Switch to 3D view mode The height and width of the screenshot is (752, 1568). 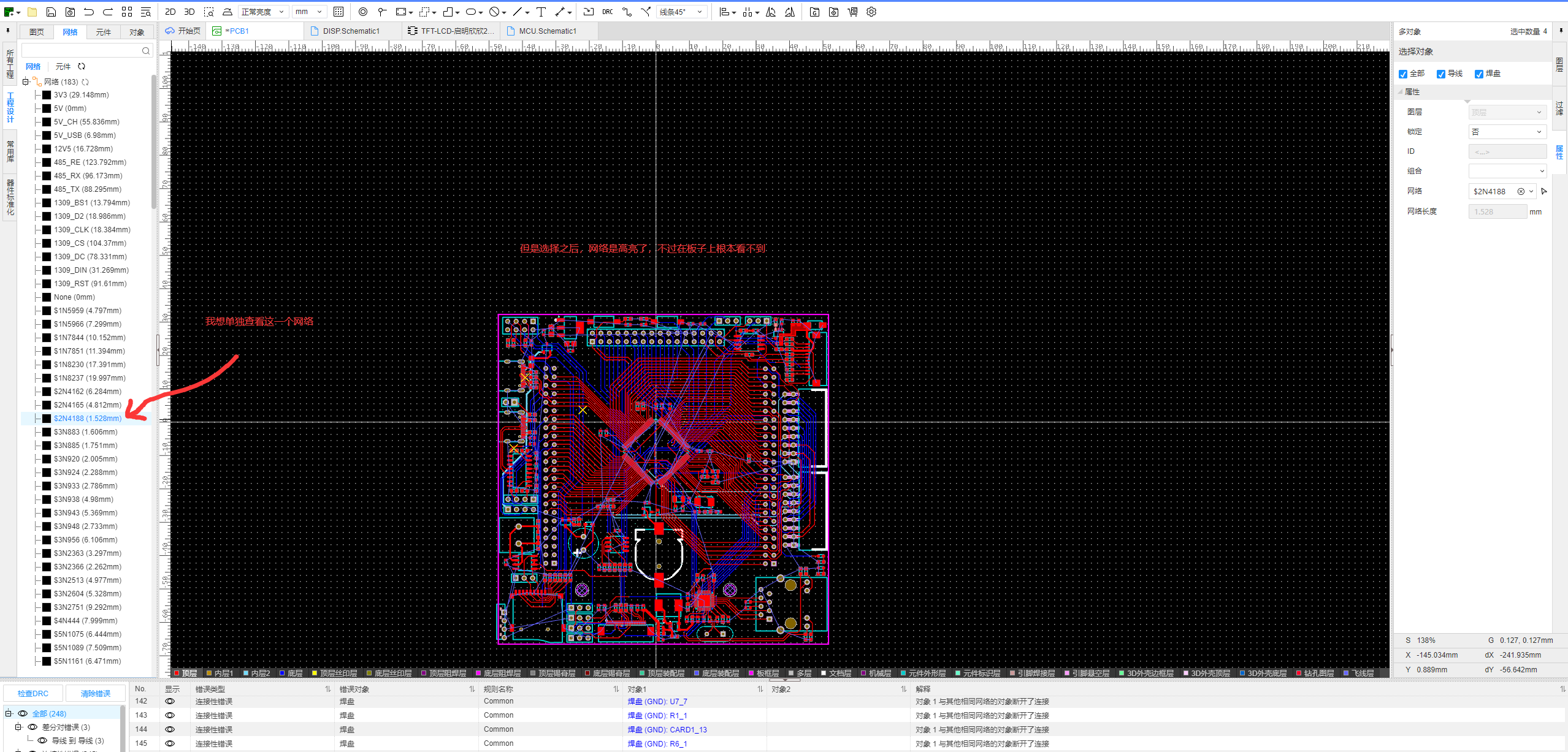click(x=189, y=12)
